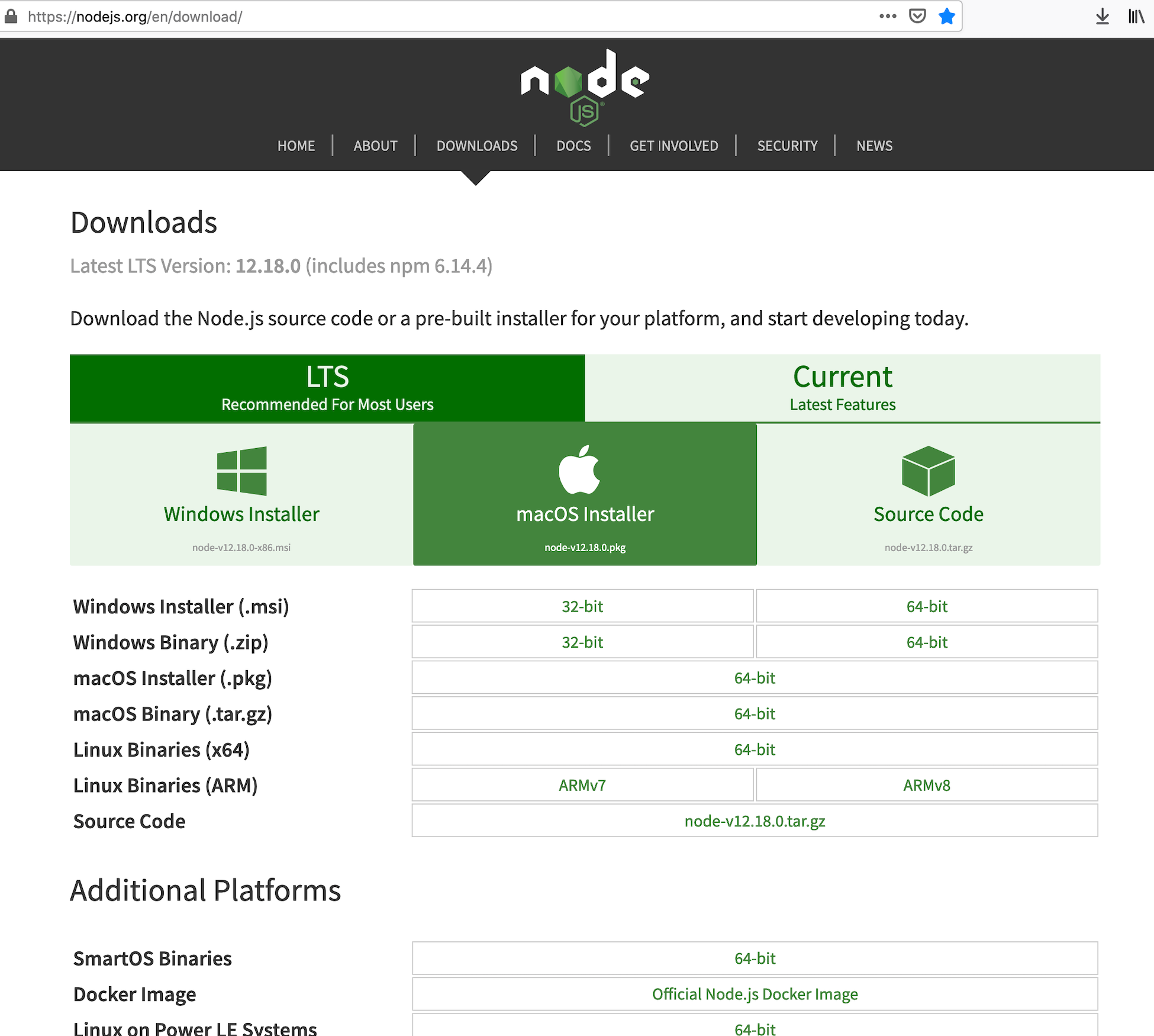Click the Source Code cube icon
This screenshot has height=1036, width=1154.
[928, 471]
